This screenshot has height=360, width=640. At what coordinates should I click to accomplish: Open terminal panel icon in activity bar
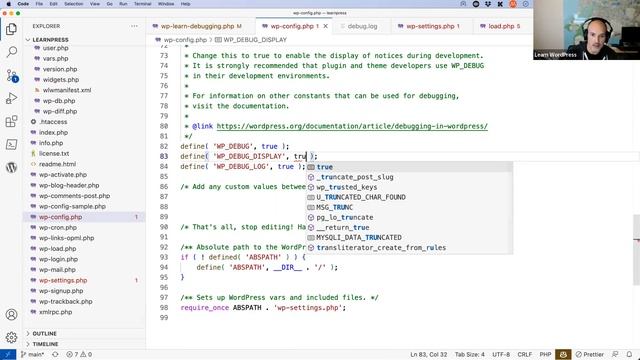pyautogui.click(x=11, y=144)
